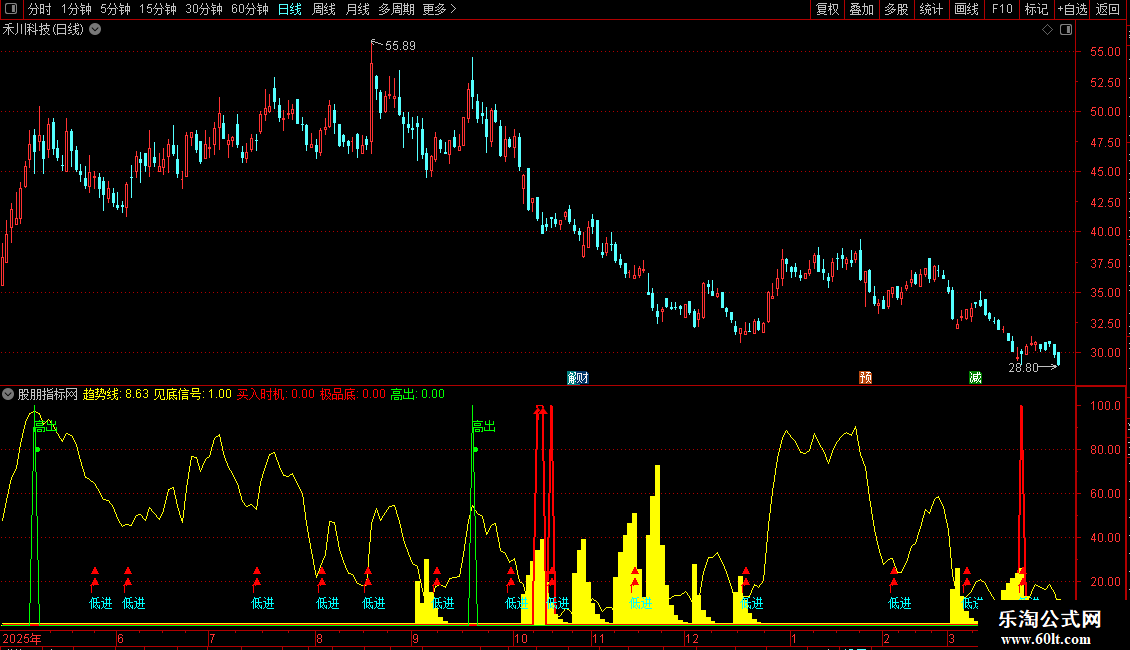Toggle the left sidebar panel icon
Image resolution: width=1130 pixels, height=650 pixels.
[11, 9]
